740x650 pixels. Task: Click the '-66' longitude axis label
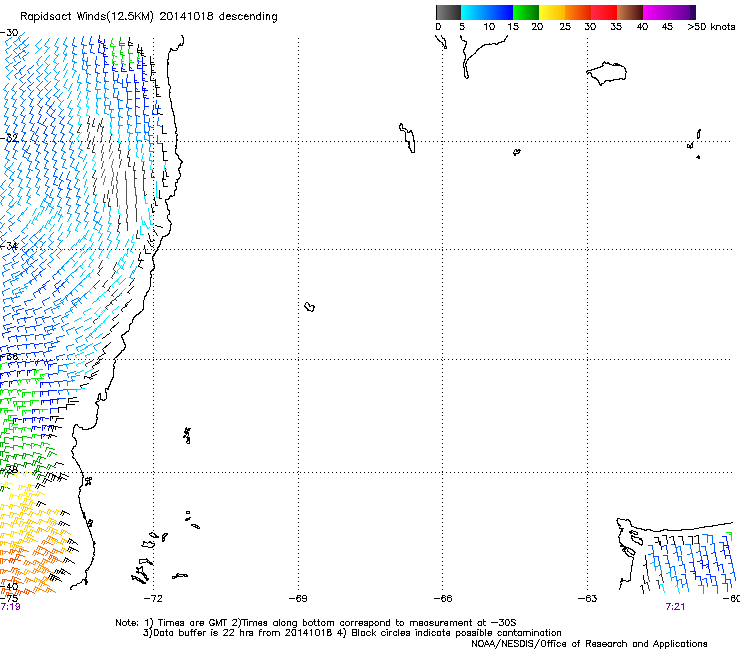pos(443,599)
